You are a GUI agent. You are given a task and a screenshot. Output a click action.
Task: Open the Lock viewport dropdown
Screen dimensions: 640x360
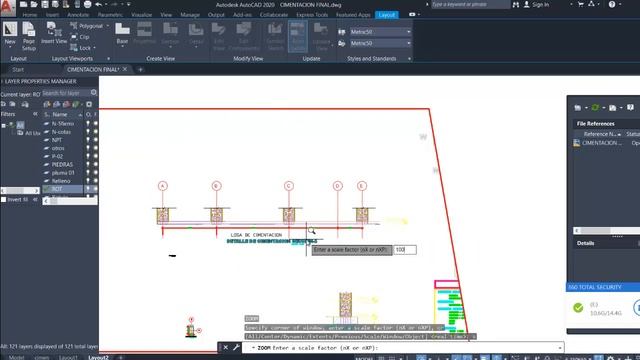point(94,48)
